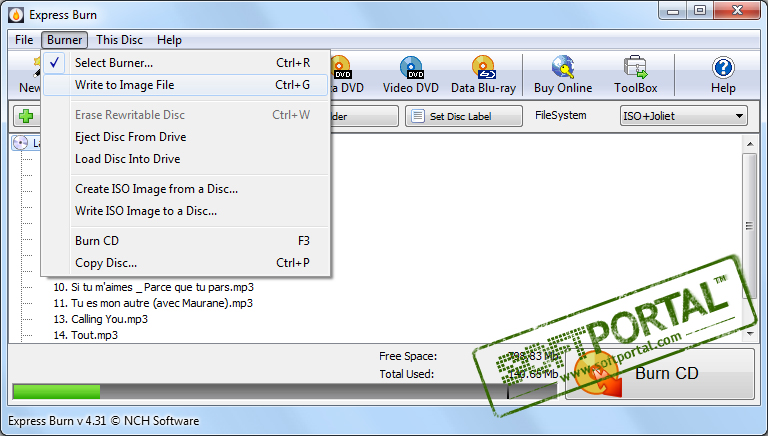Select Copy Disc... menu entry
The height and width of the screenshot is (436, 768).
186,263
